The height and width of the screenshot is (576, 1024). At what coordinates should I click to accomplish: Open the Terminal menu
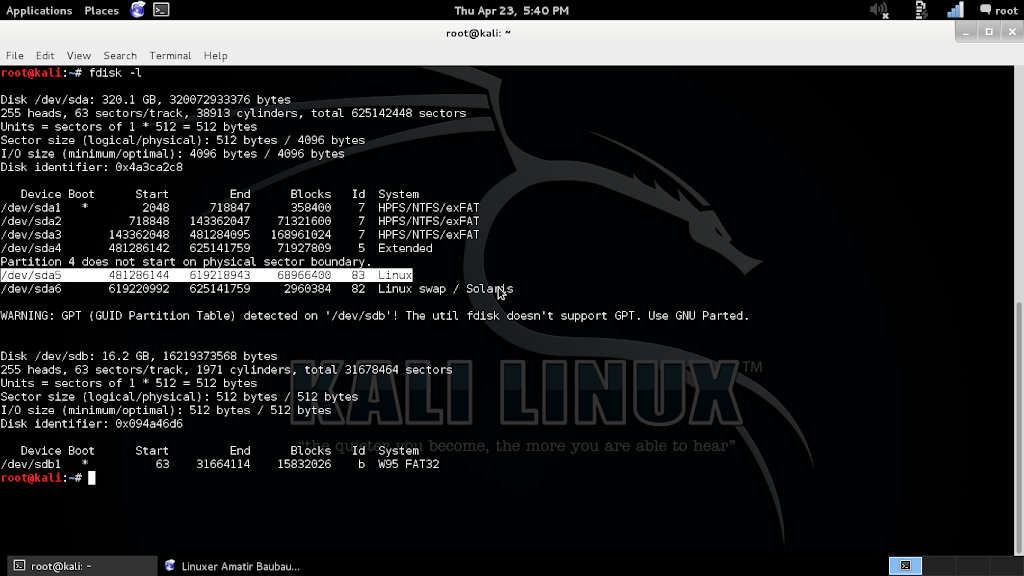[170, 56]
